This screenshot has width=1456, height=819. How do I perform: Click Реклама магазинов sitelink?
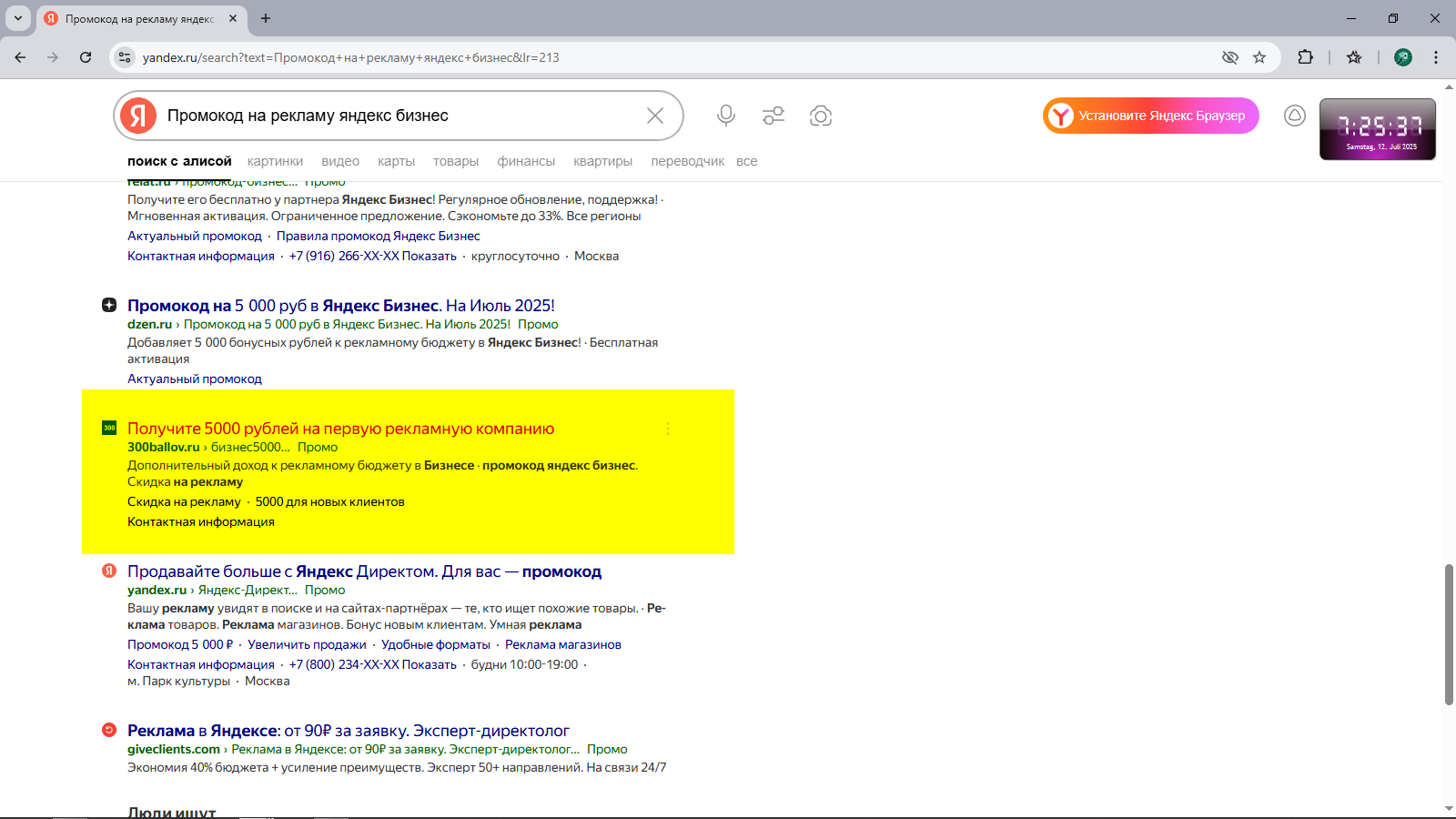pos(563,644)
